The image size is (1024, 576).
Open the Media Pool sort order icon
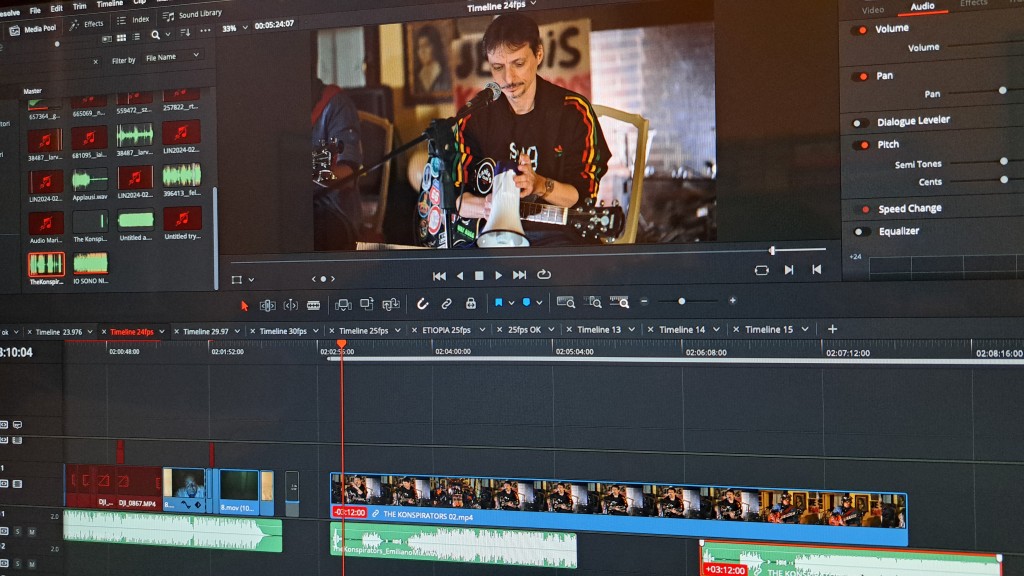185,33
